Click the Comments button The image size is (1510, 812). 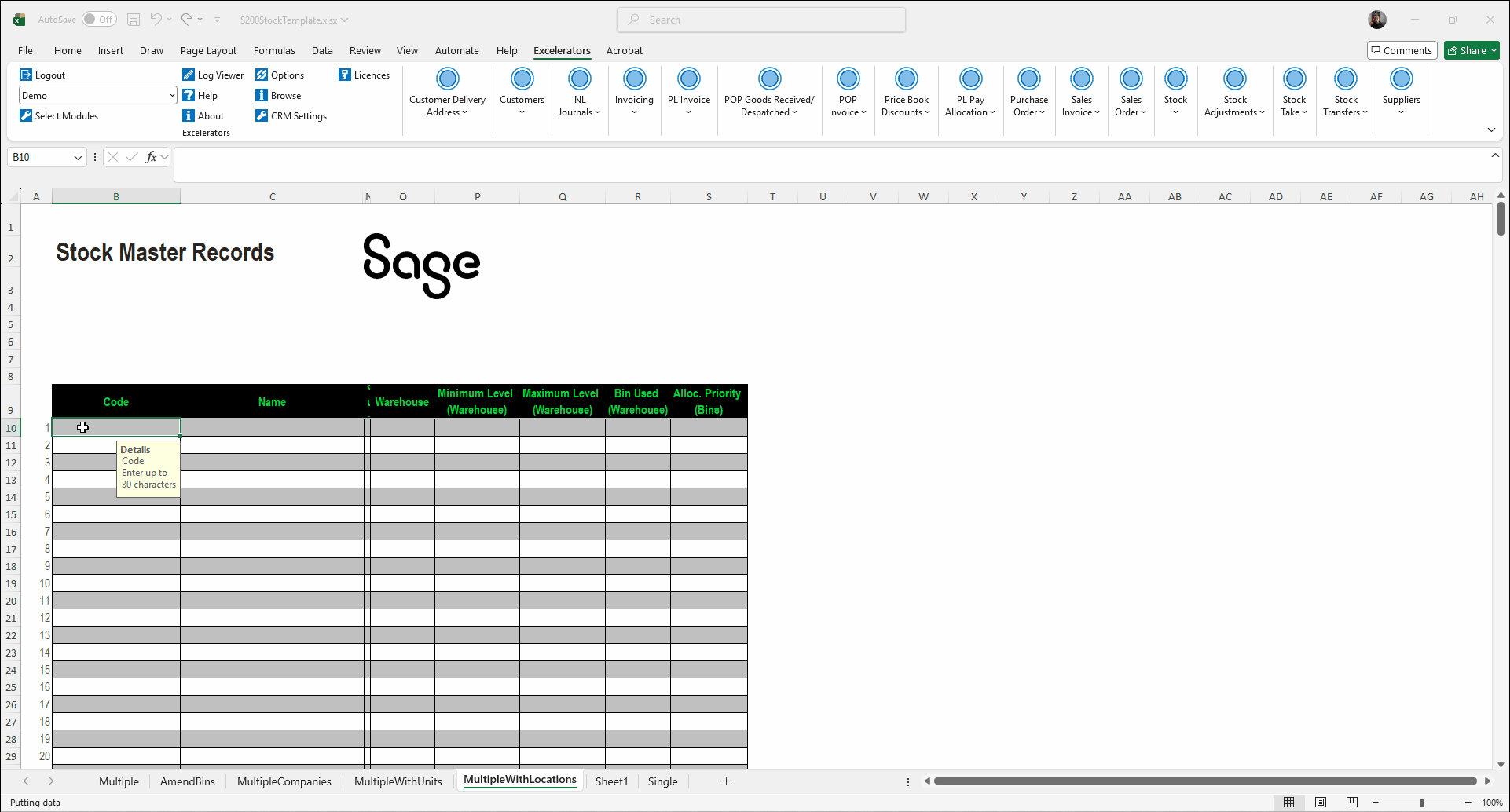tap(1402, 50)
